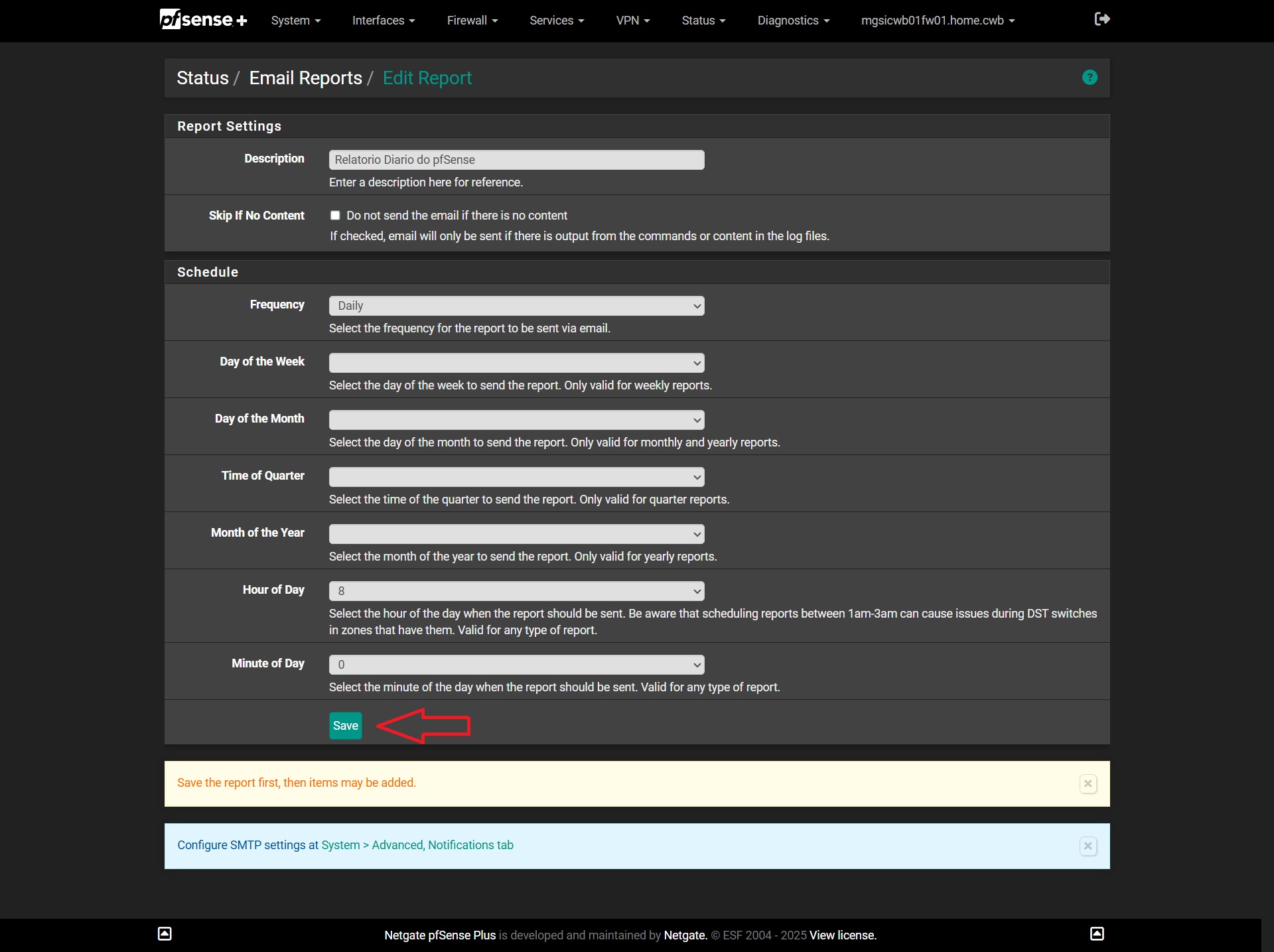Click the Netgate pfSense Plus footer link
The image size is (1274, 952).
pyautogui.click(x=440, y=935)
